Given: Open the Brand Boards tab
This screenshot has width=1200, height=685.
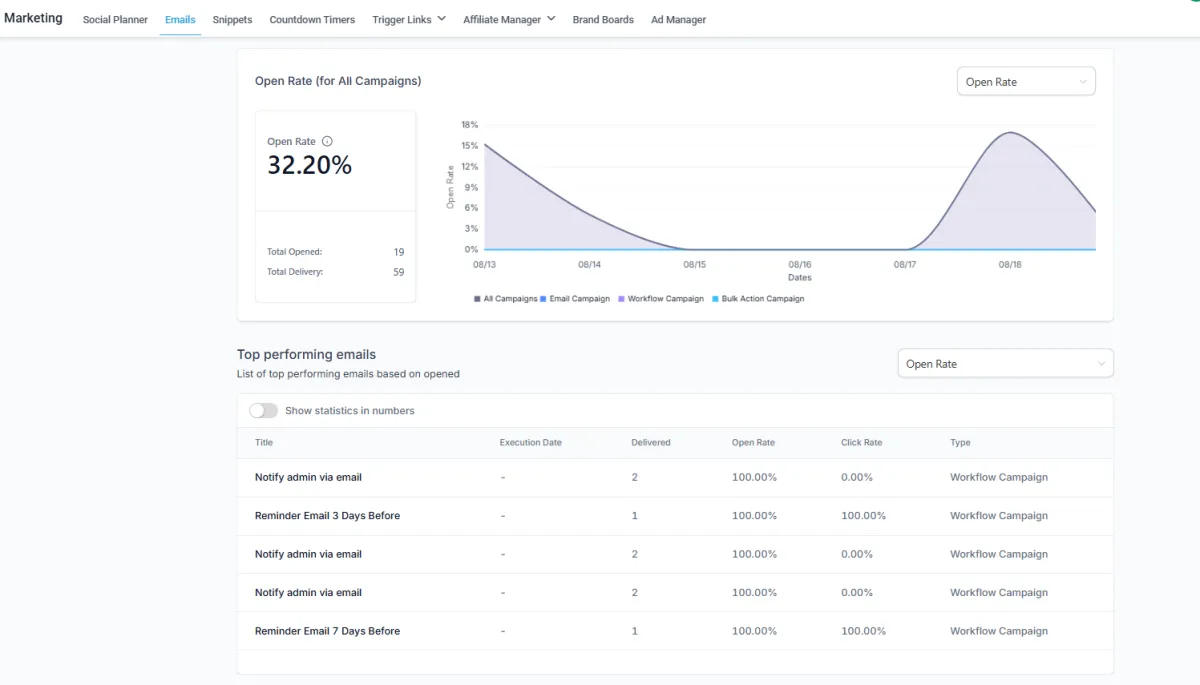Looking at the screenshot, I should (x=603, y=20).
